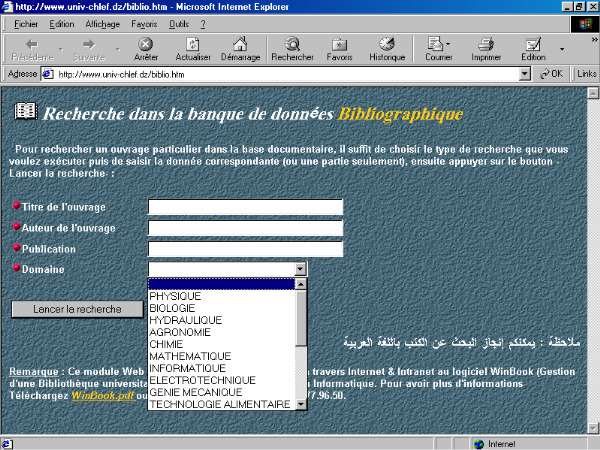Open the Favoris toolbar button
Image resolution: width=600 pixels, height=450 pixels.
coord(339,50)
